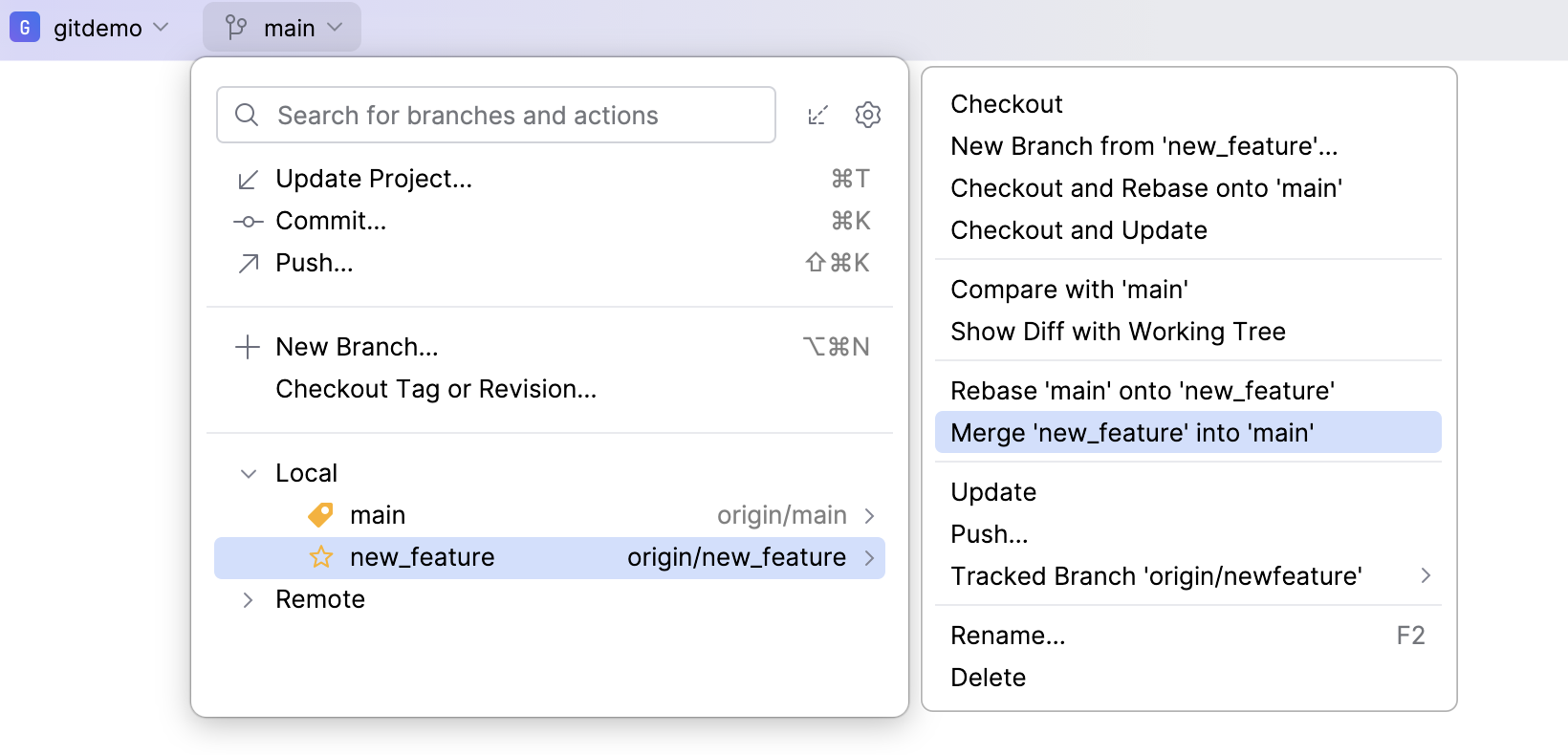Click the fetch arrow icon beside search
The image size is (1568, 755).
(x=817, y=116)
